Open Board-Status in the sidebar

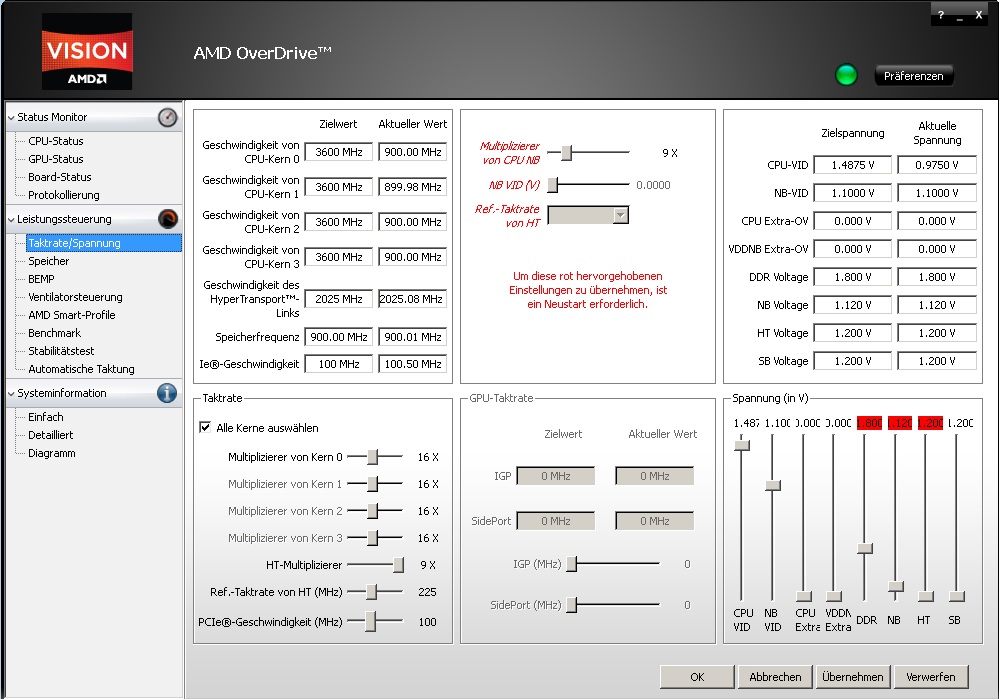pos(60,177)
